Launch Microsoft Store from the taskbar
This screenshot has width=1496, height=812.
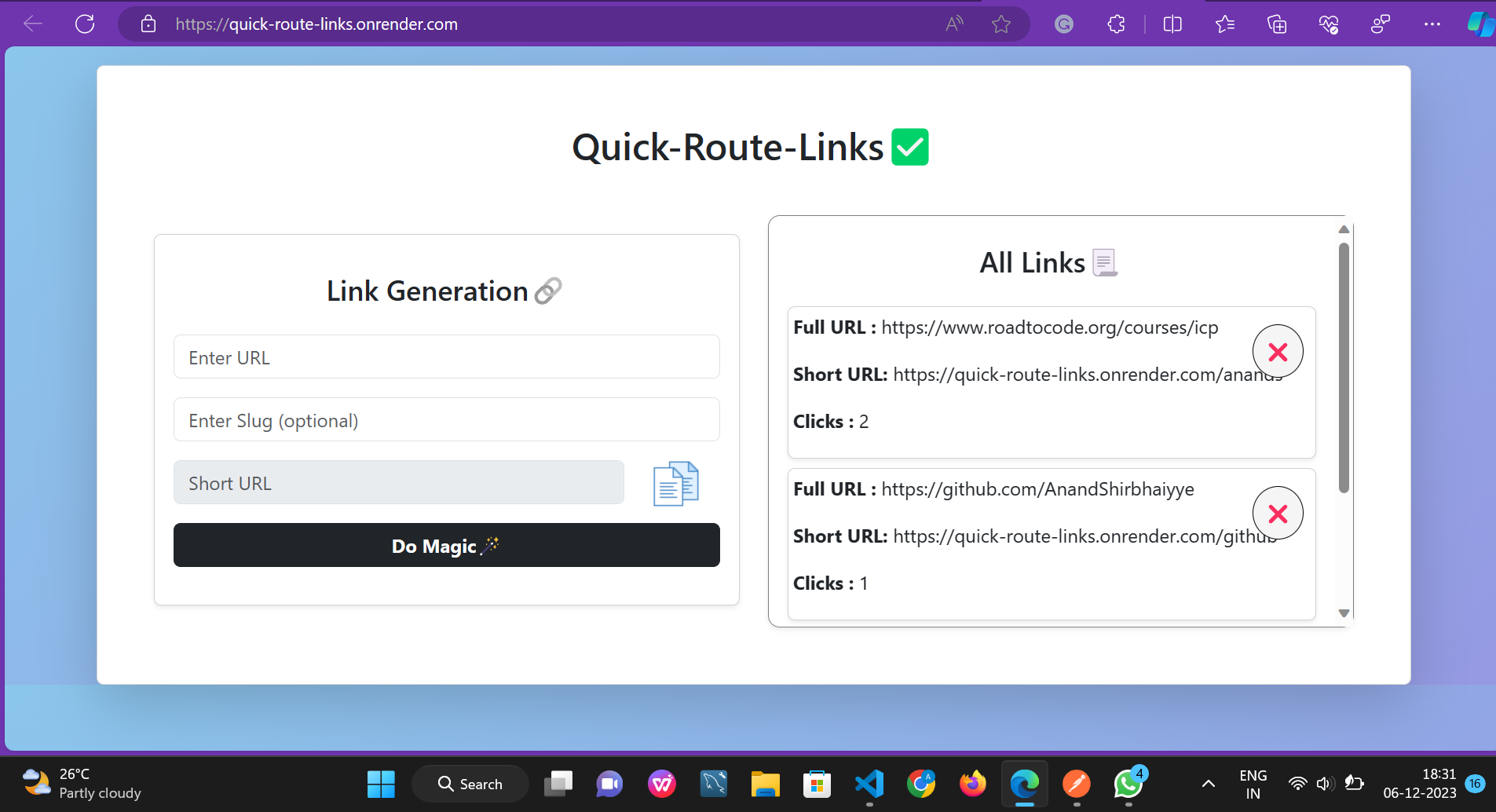[817, 784]
